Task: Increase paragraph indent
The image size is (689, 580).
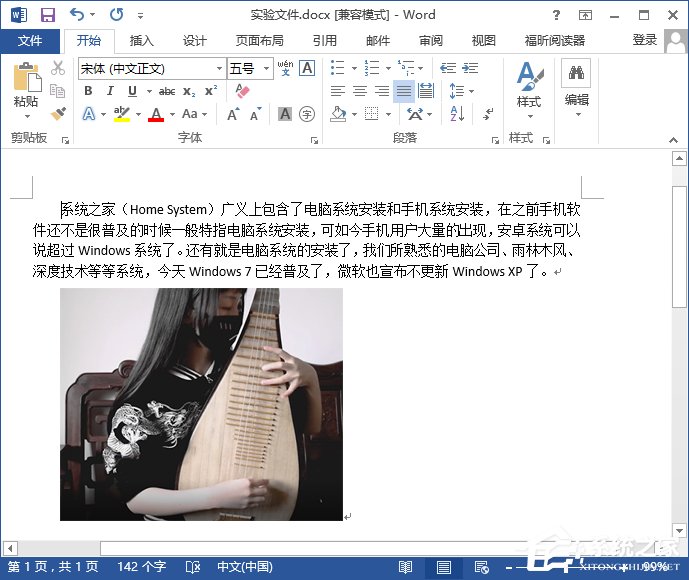Action: [x=470, y=68]
